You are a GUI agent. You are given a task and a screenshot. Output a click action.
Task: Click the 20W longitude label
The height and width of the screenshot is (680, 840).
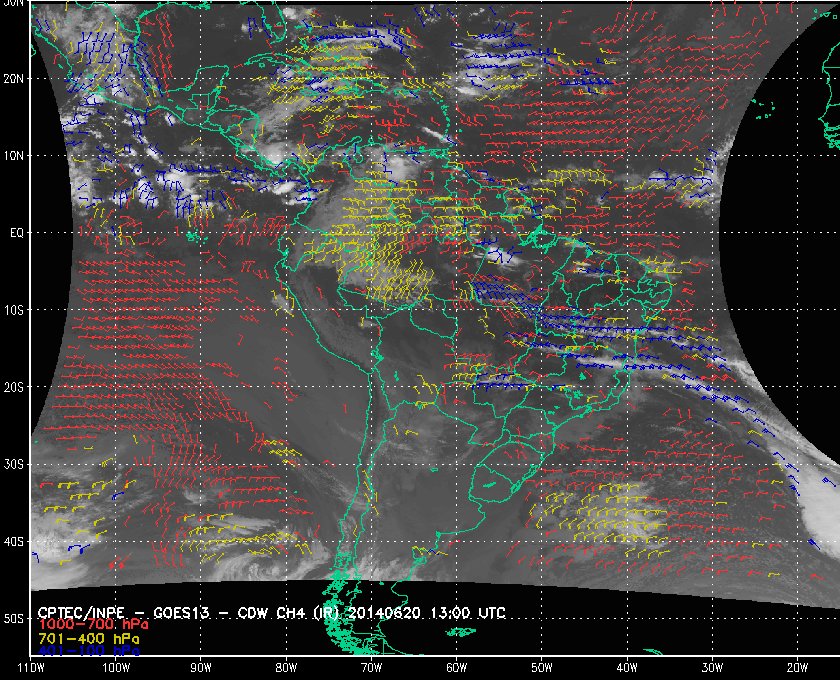[796, 667]
